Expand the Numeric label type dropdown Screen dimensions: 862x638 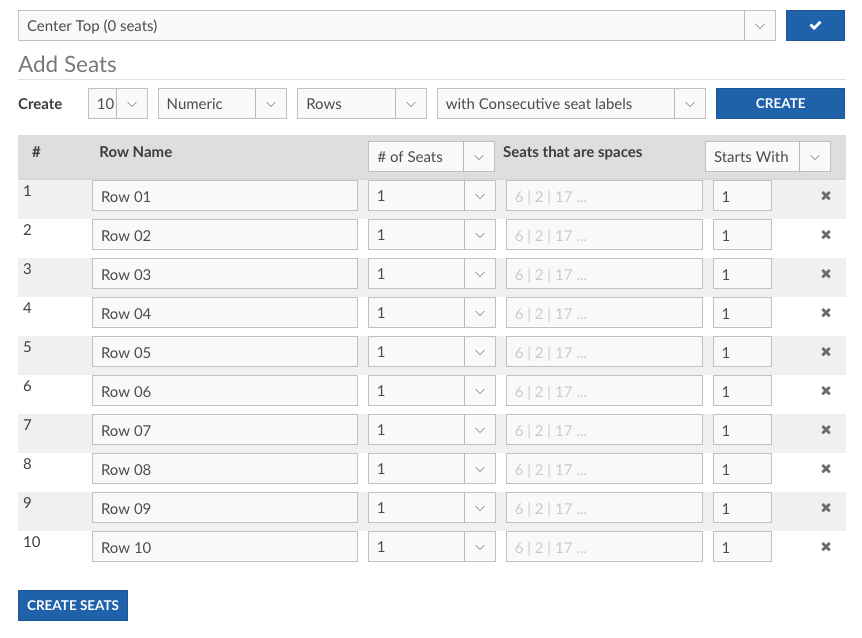pyautogui.click(x=221, y=104)
